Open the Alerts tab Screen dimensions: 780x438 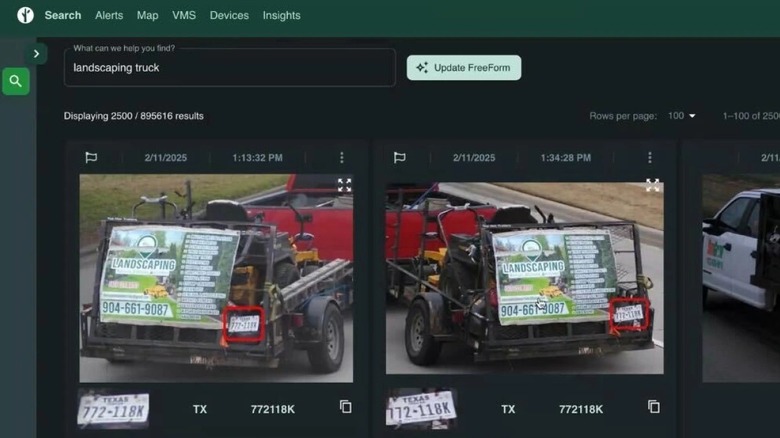click(109, 15)
